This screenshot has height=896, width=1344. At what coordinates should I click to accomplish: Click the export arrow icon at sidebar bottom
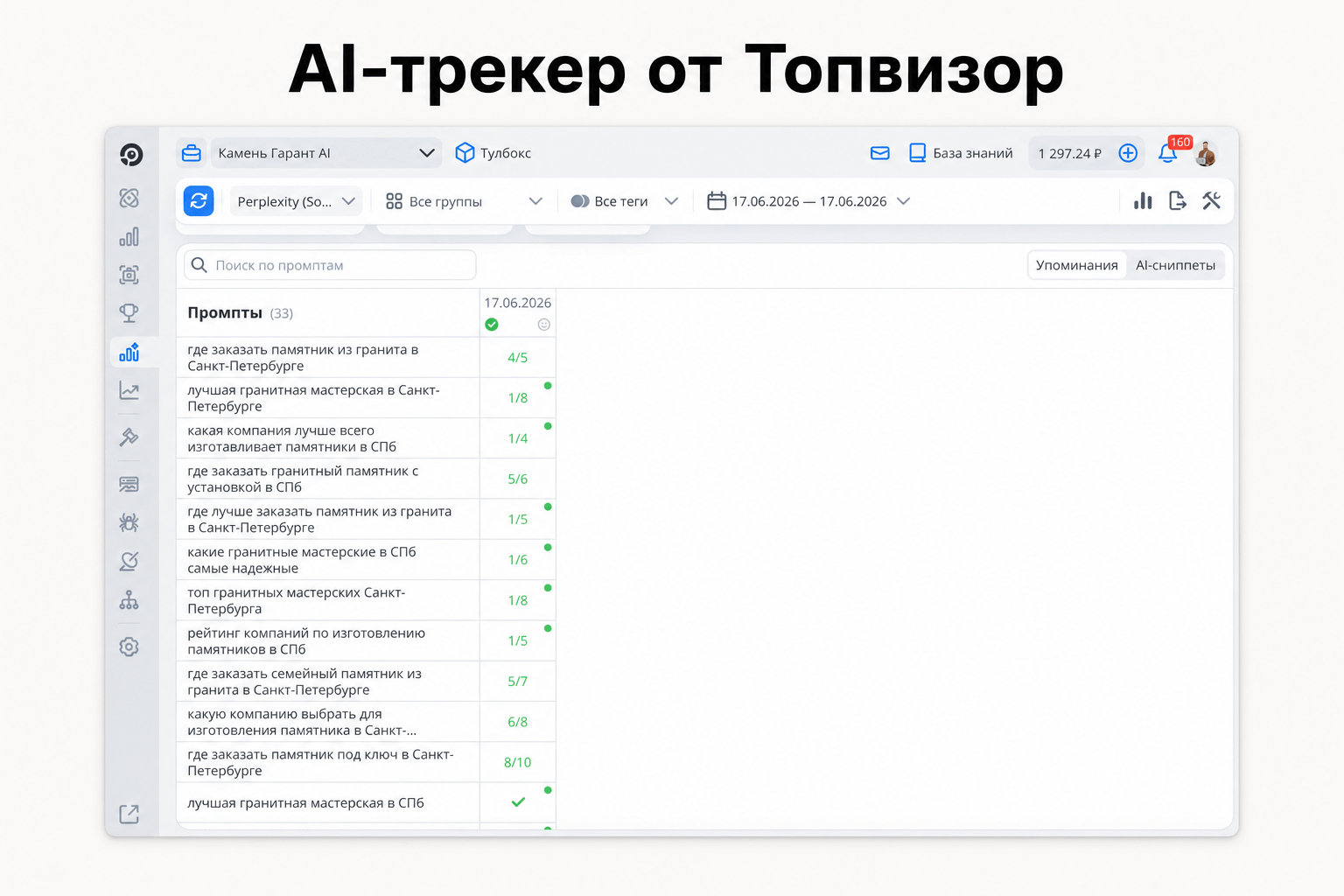pos(129,814)
